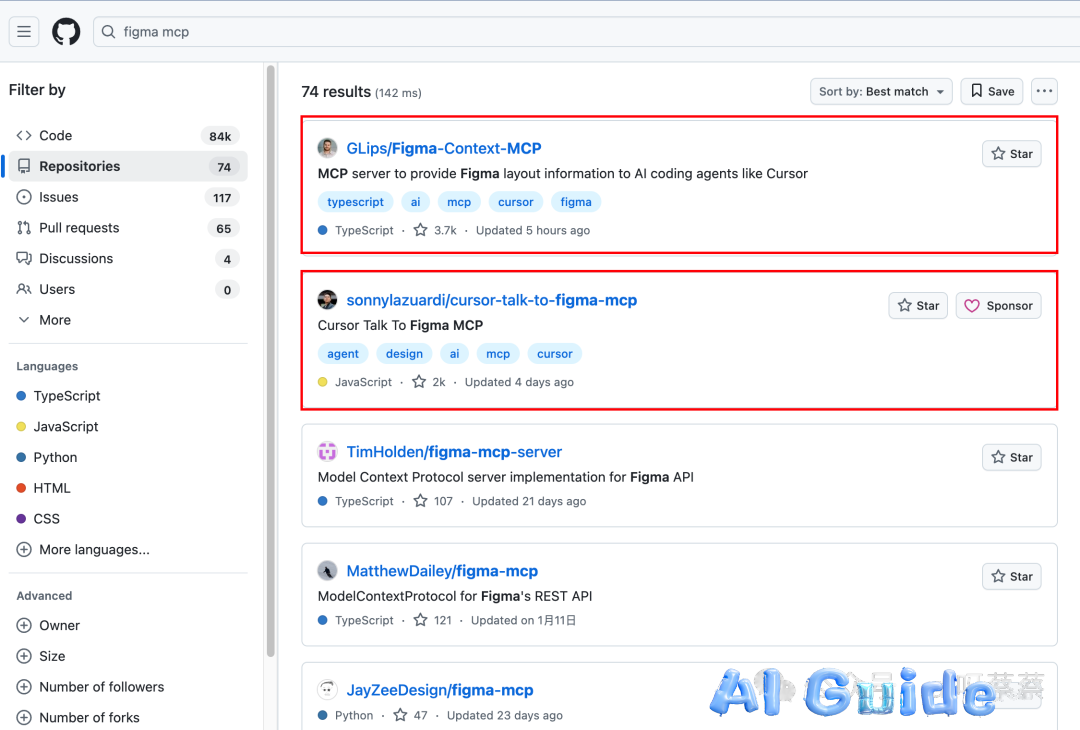This screenshot has width=1080, height=730.
Task: Switch to Discussions results
Action: click(127, 258)
